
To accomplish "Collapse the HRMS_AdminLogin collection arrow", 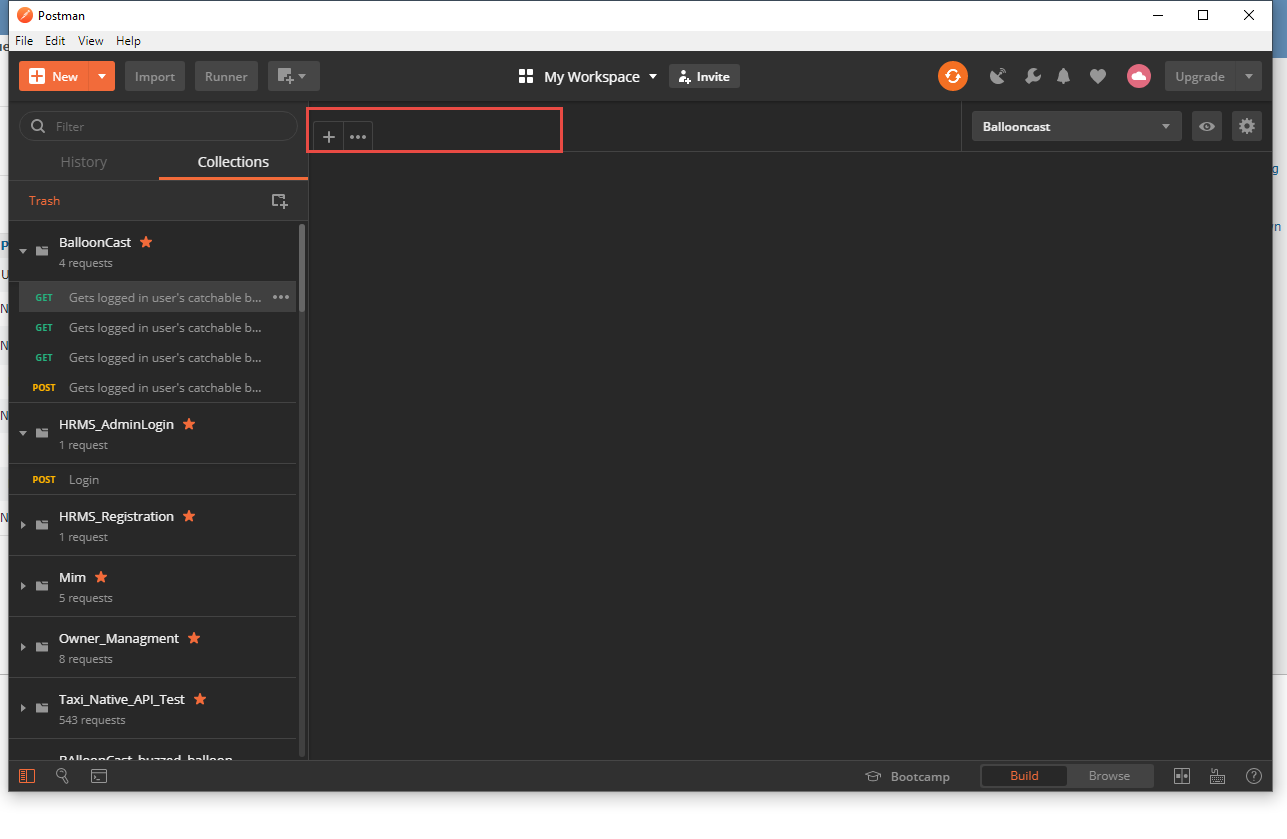I will pyautogui.click(x=23, y=433).
